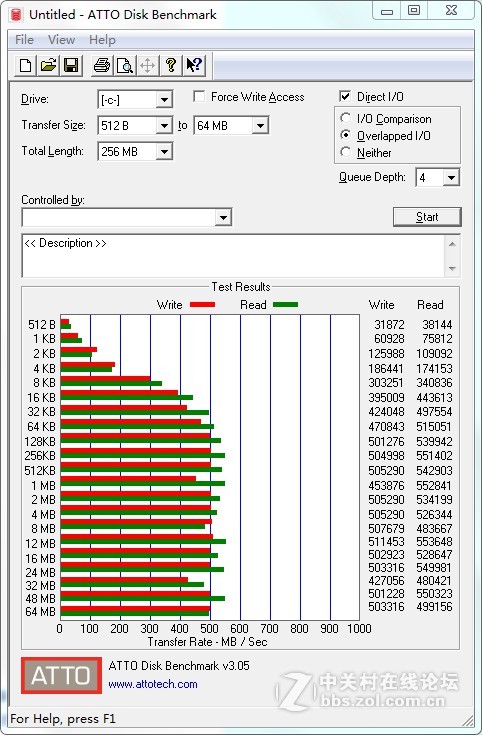The width and height of the screenshot is (482, 735).
Task: Print results with the printer icon
Action: [x=101, y=65]
